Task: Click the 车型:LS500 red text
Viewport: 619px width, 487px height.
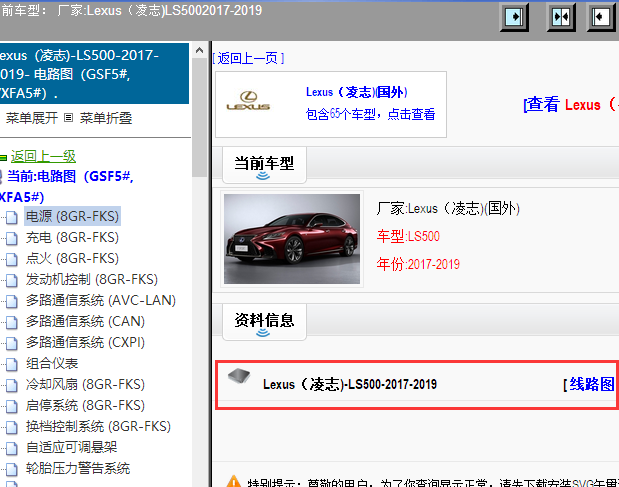Action: click(408, 236)
